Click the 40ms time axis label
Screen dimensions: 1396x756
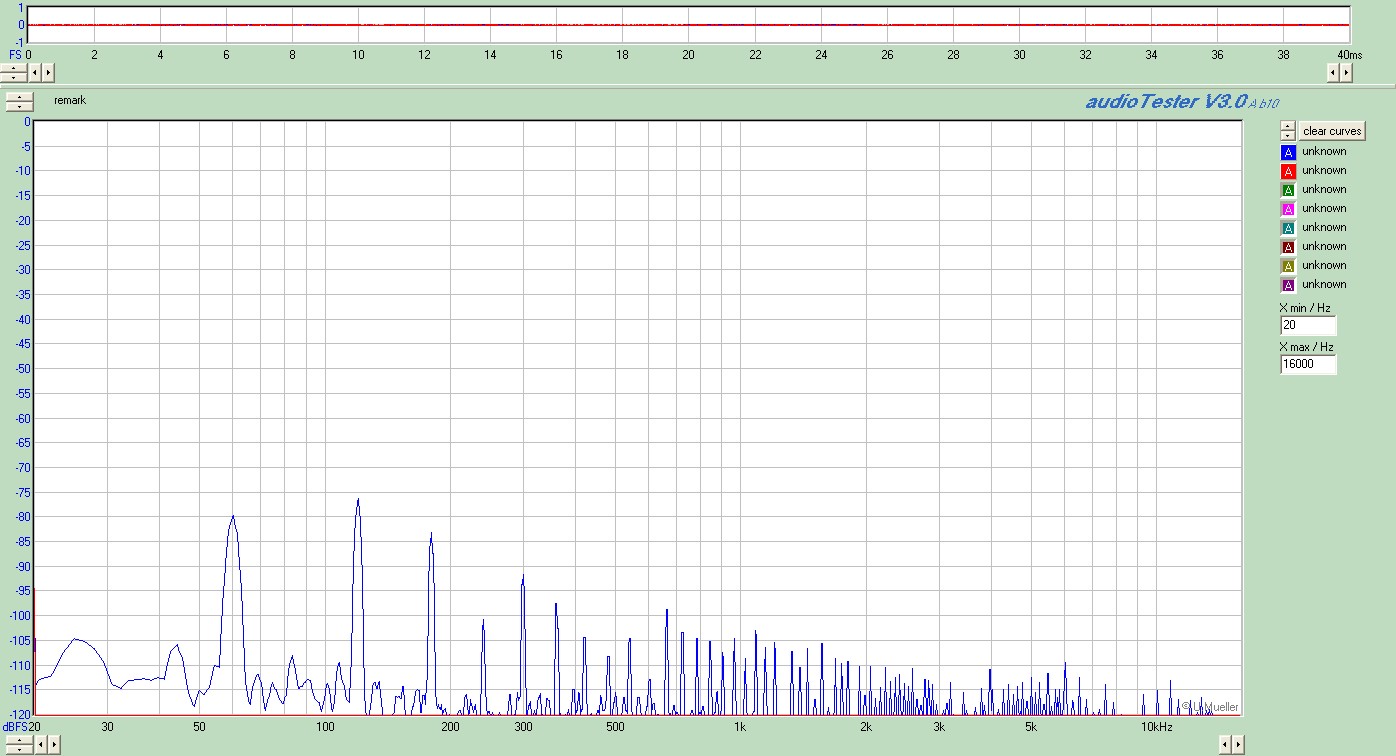pyautogui.click(x=1349, y=54)
